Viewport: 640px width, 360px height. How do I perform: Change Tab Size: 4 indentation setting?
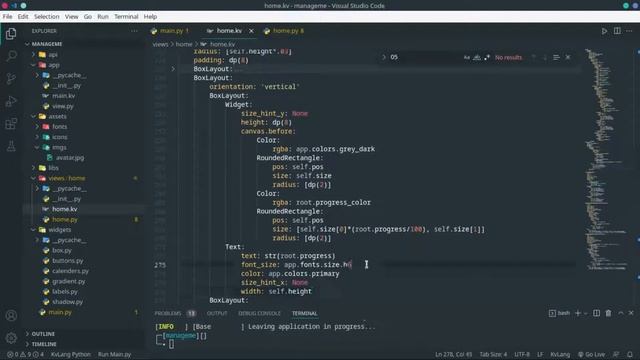[493, 354]
